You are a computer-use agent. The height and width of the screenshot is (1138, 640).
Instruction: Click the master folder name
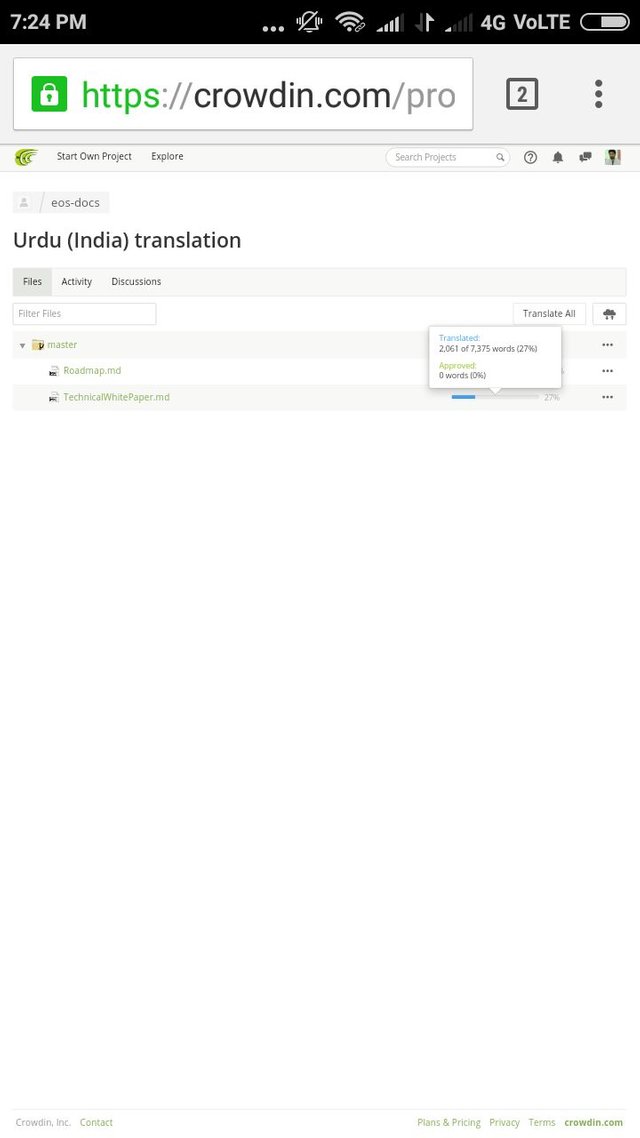62,345
